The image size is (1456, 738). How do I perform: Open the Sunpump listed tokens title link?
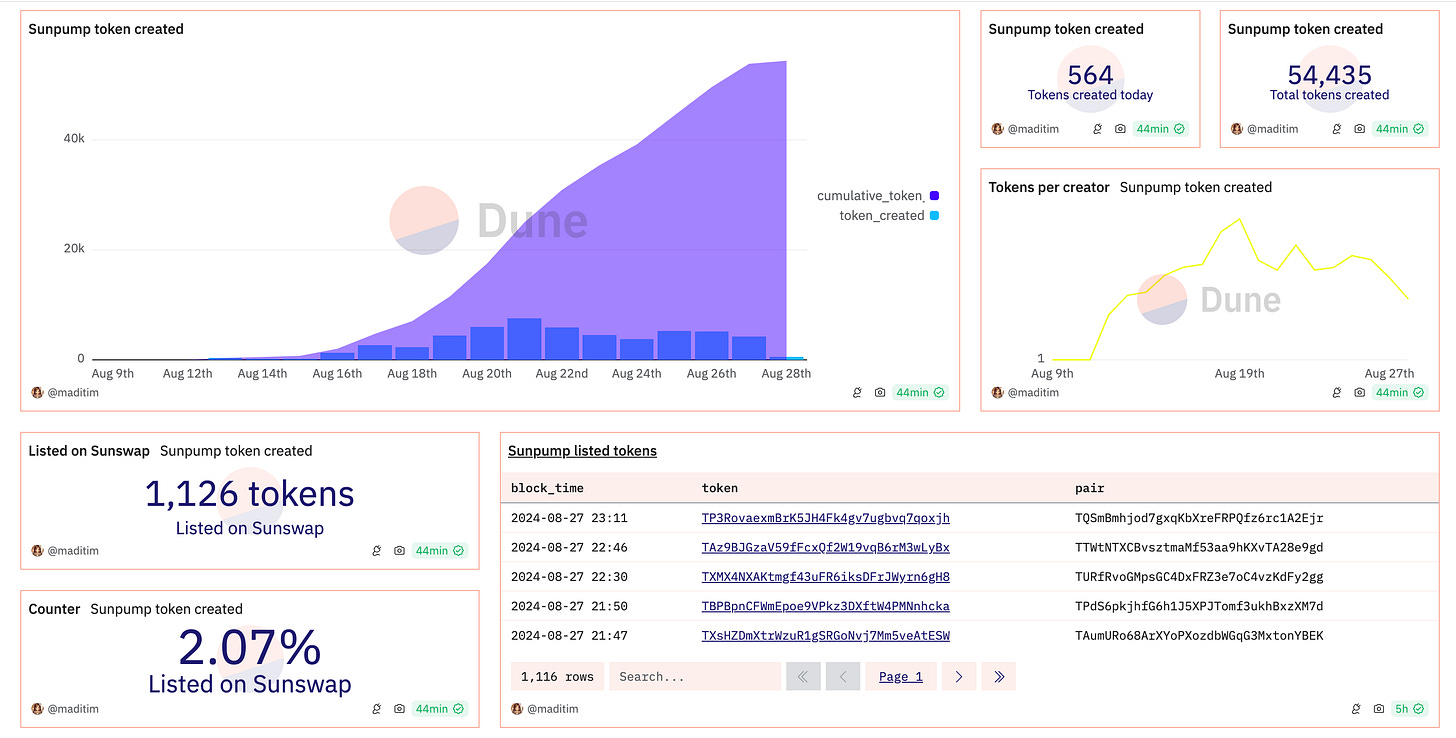pos(582,451)
